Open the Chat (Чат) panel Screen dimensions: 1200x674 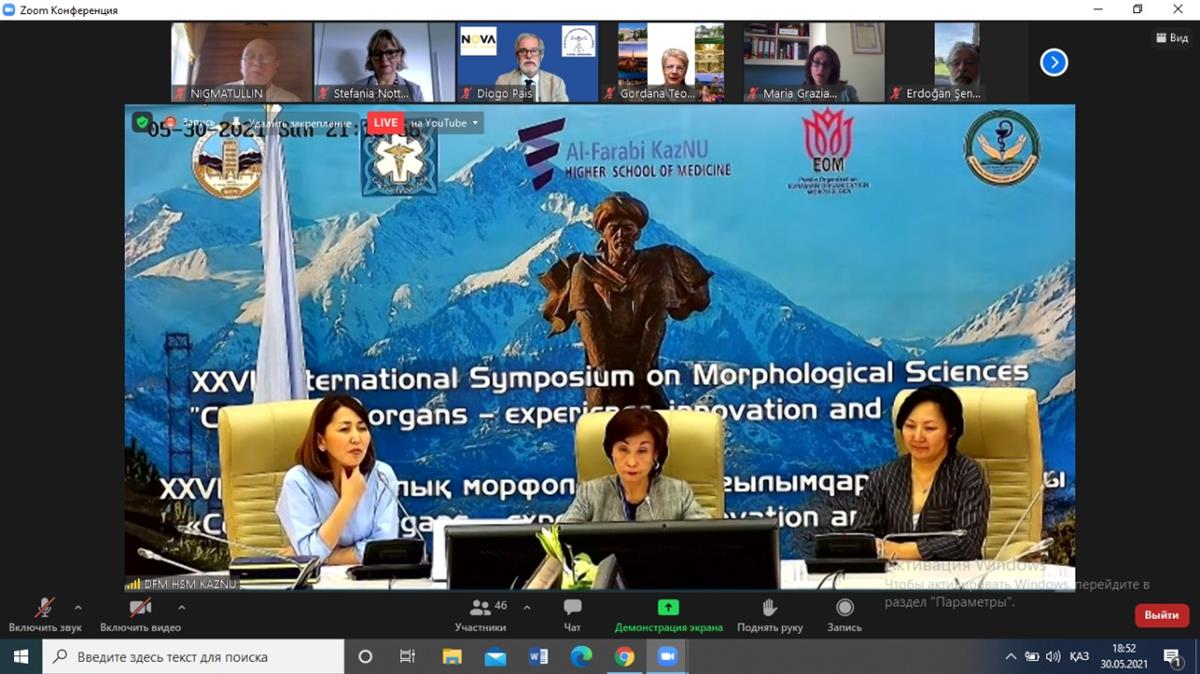point(572,614)
